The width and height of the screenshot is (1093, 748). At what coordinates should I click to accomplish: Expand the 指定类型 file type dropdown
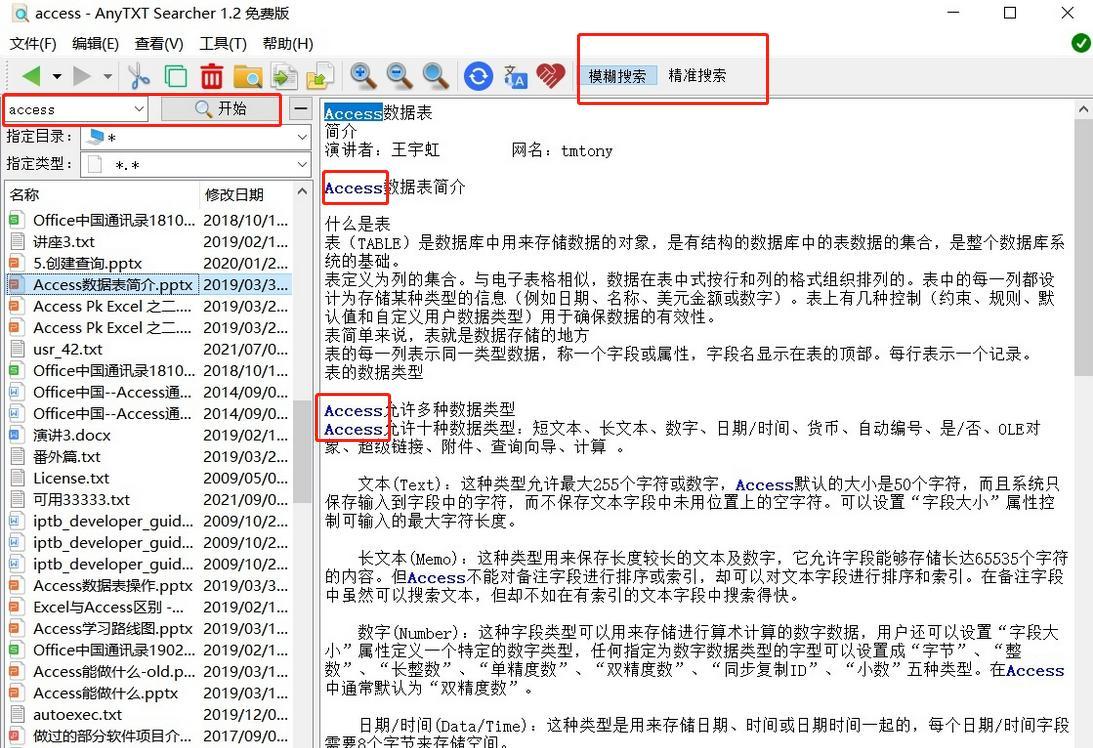pyautogui.click(x=303, y=163)
